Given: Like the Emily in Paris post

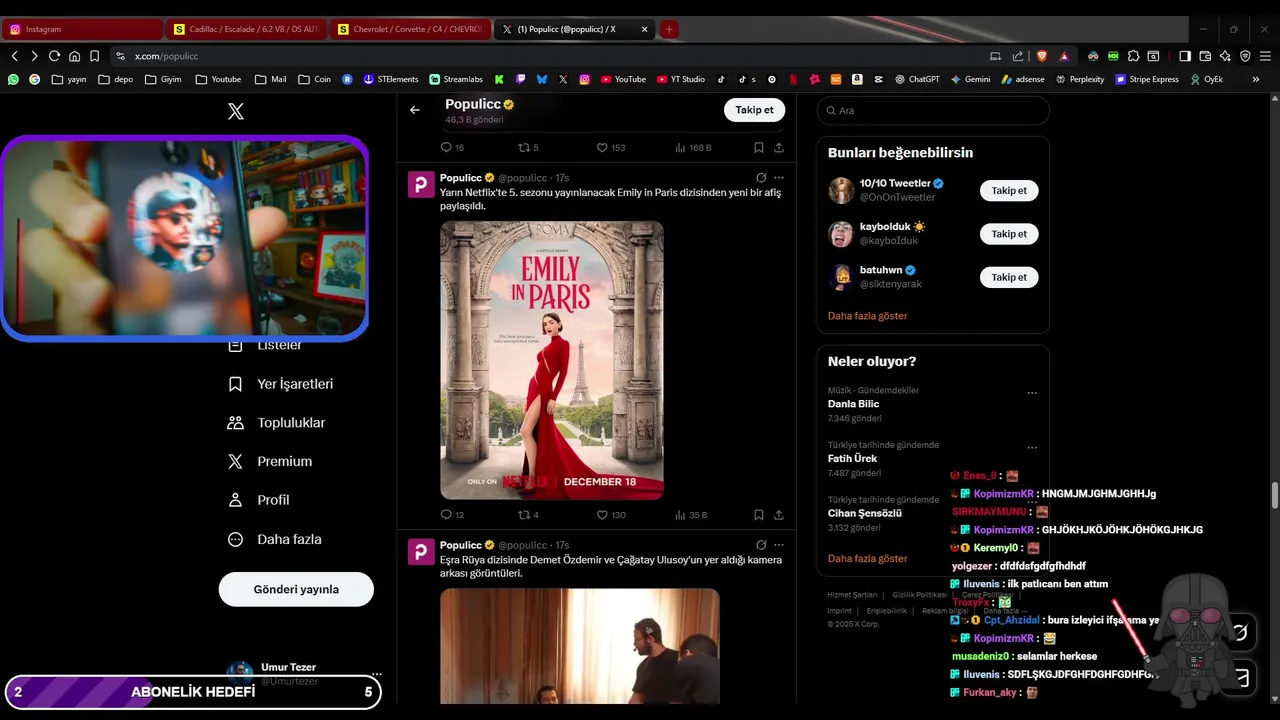Looking at the screenshot, I should pos(602,515).
